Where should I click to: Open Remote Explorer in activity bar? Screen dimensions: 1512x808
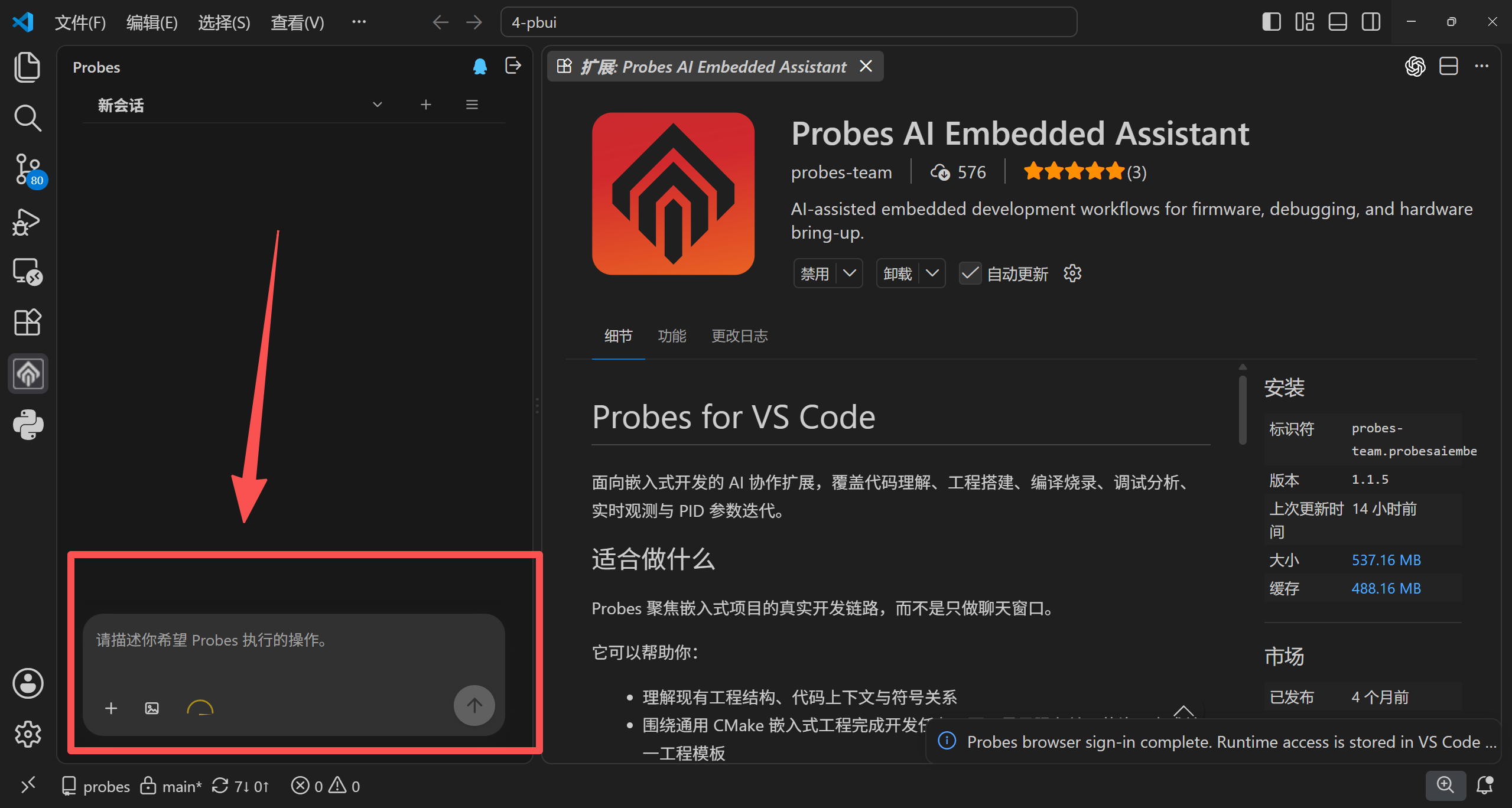click(27, 272)
